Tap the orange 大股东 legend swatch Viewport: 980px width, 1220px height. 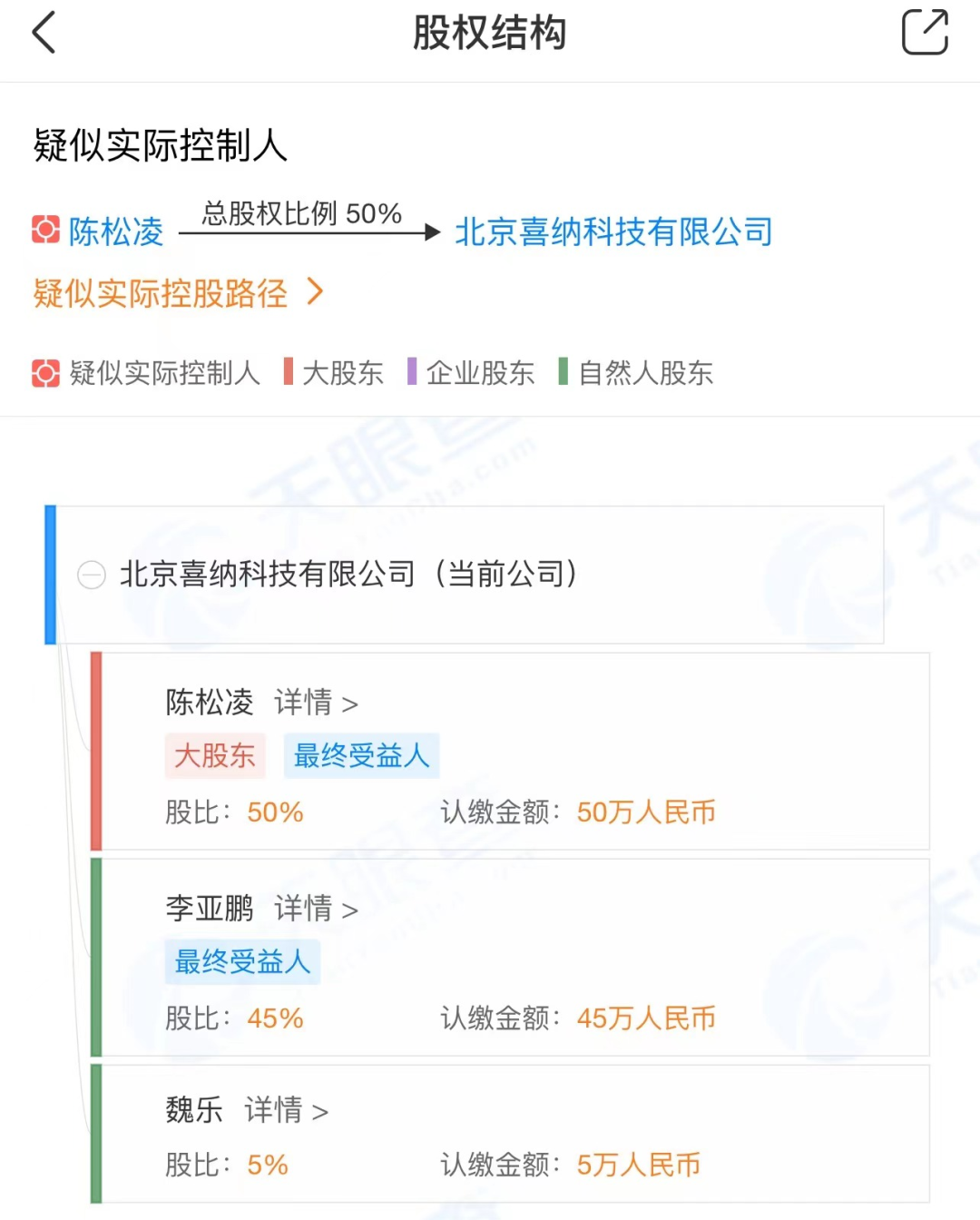tap(289, 372)
